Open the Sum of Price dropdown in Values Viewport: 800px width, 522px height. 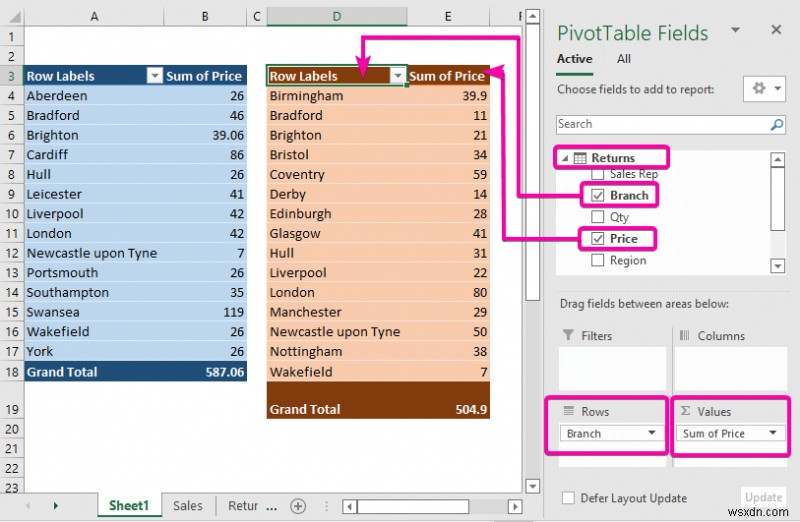pos(773,433)
